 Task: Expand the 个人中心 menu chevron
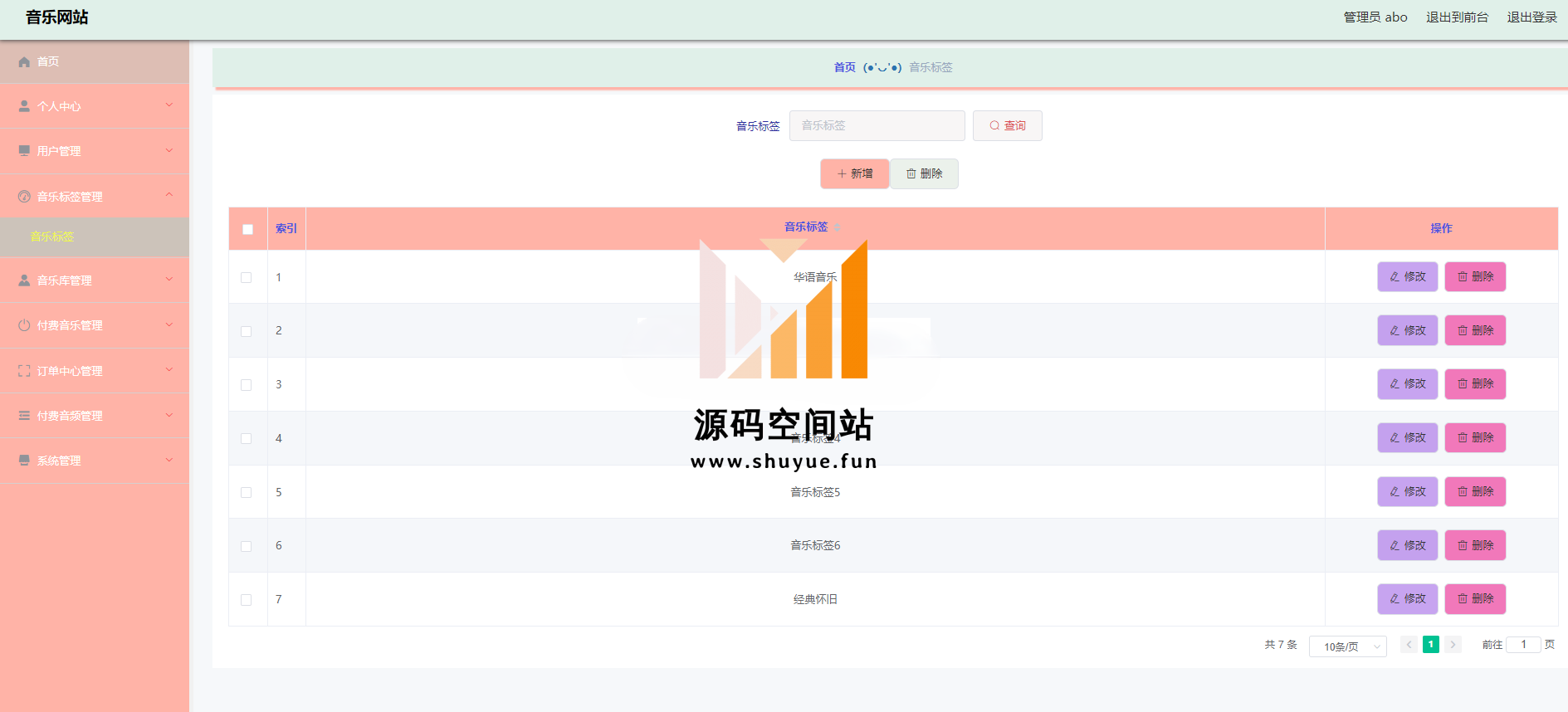click(x=169, y=105)
